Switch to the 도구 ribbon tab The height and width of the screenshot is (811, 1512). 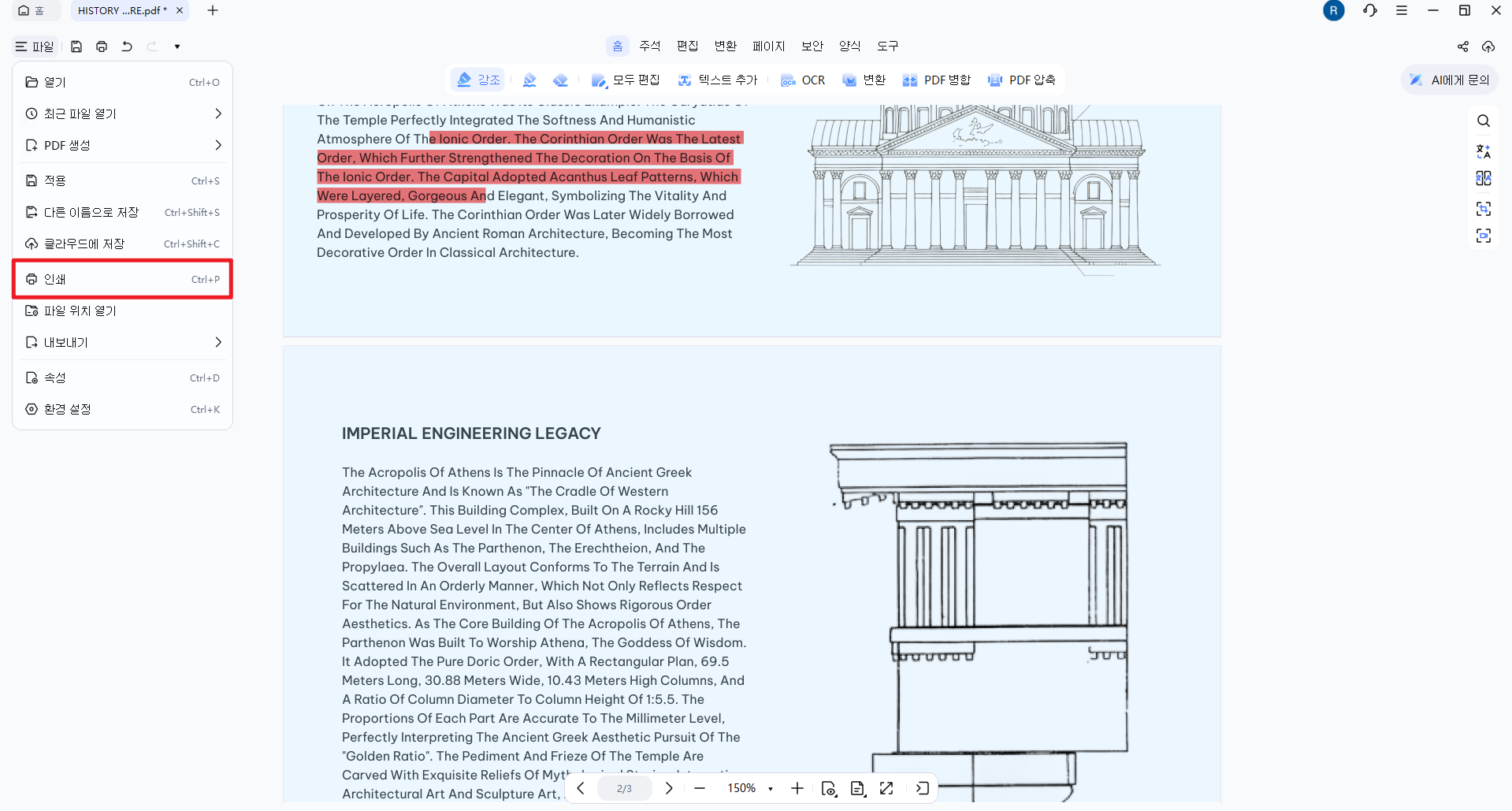pyautogui.click(x=888, y=47)
